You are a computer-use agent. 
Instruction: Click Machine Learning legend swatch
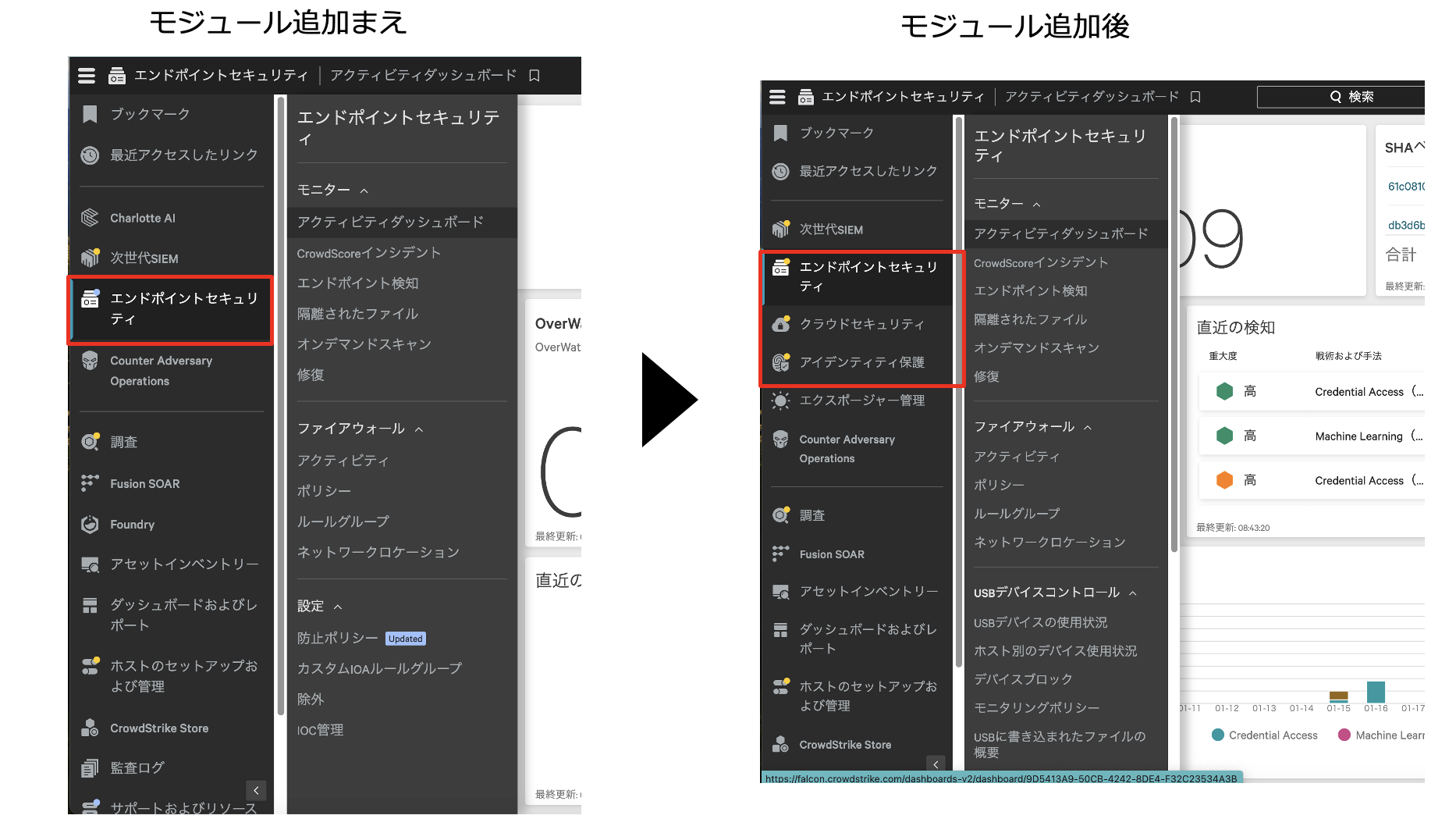(1344, 735)
